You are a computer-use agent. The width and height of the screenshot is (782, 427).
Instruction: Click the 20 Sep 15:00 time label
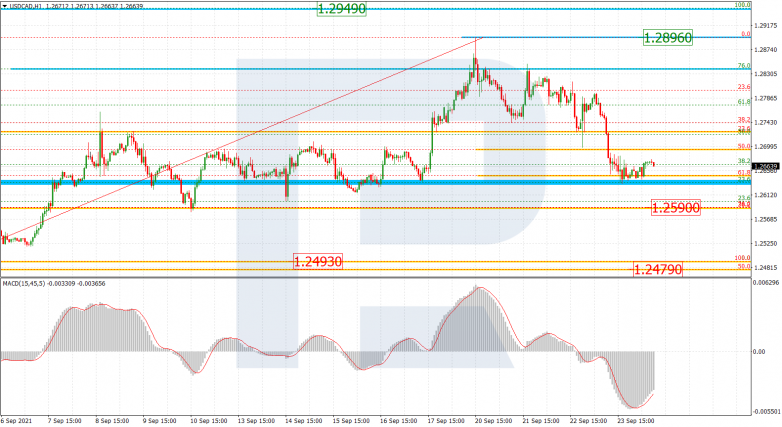pyautogui.click(x=495, y=421)
